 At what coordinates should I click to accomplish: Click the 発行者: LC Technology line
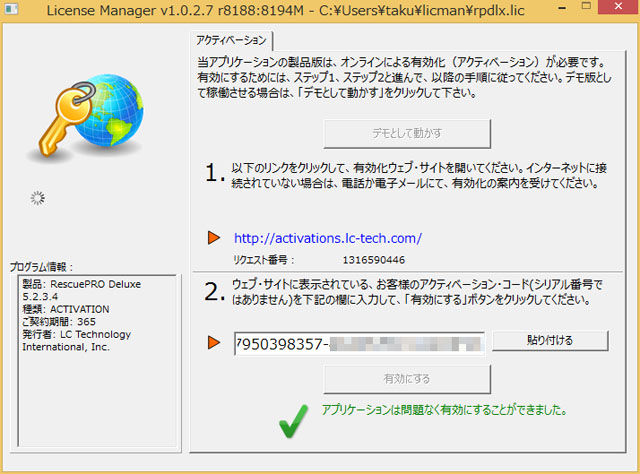[76, 334]
